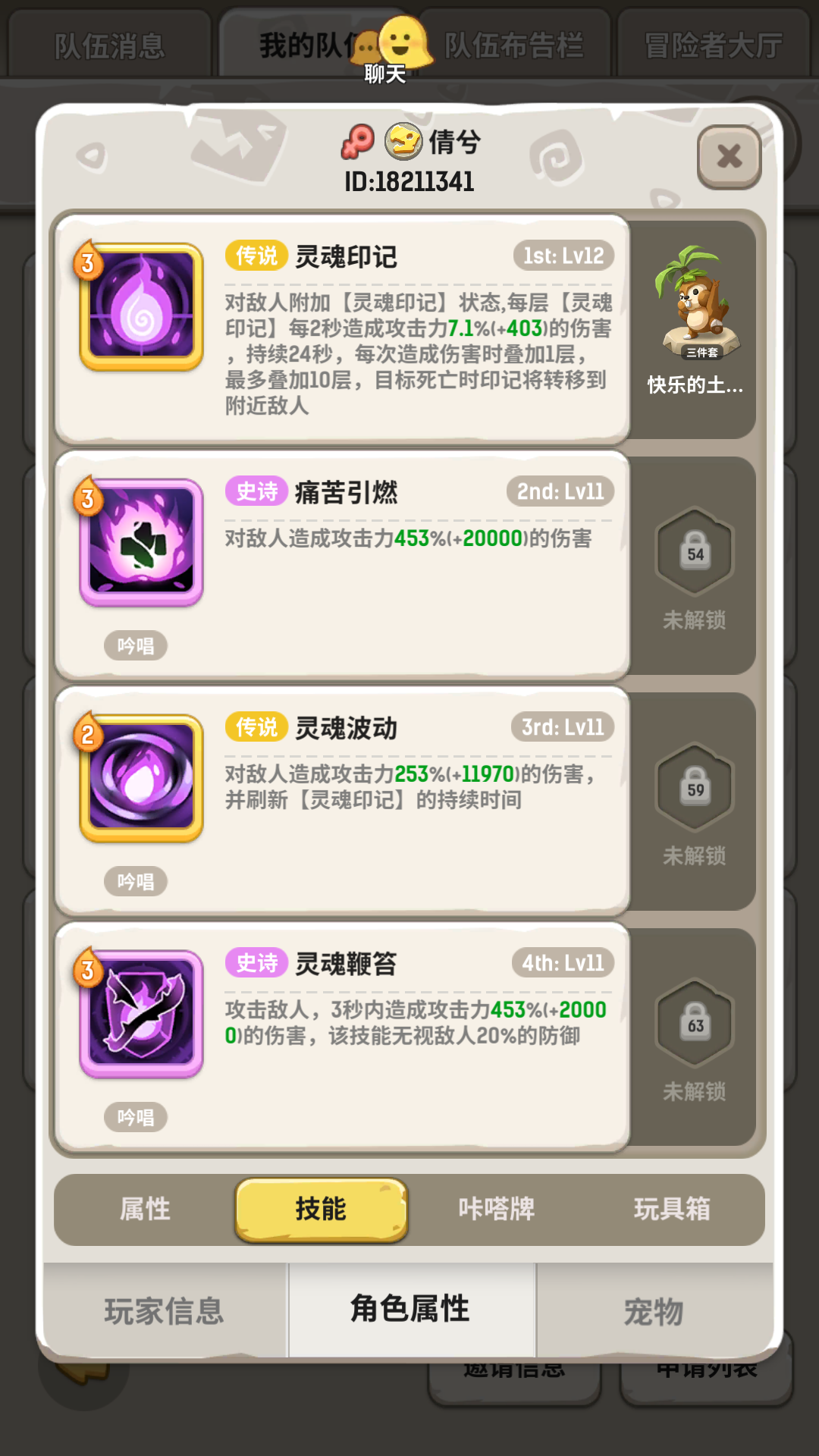
Task: Switch to the 属性 tab
Action: coord(145,1209)
